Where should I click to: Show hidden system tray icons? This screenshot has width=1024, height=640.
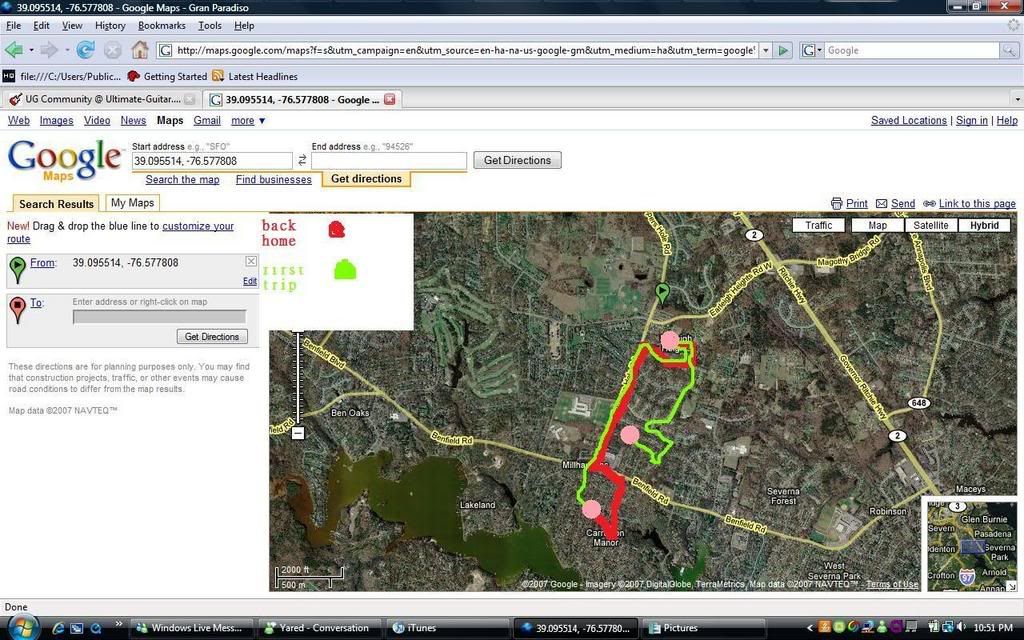point(810,628)
